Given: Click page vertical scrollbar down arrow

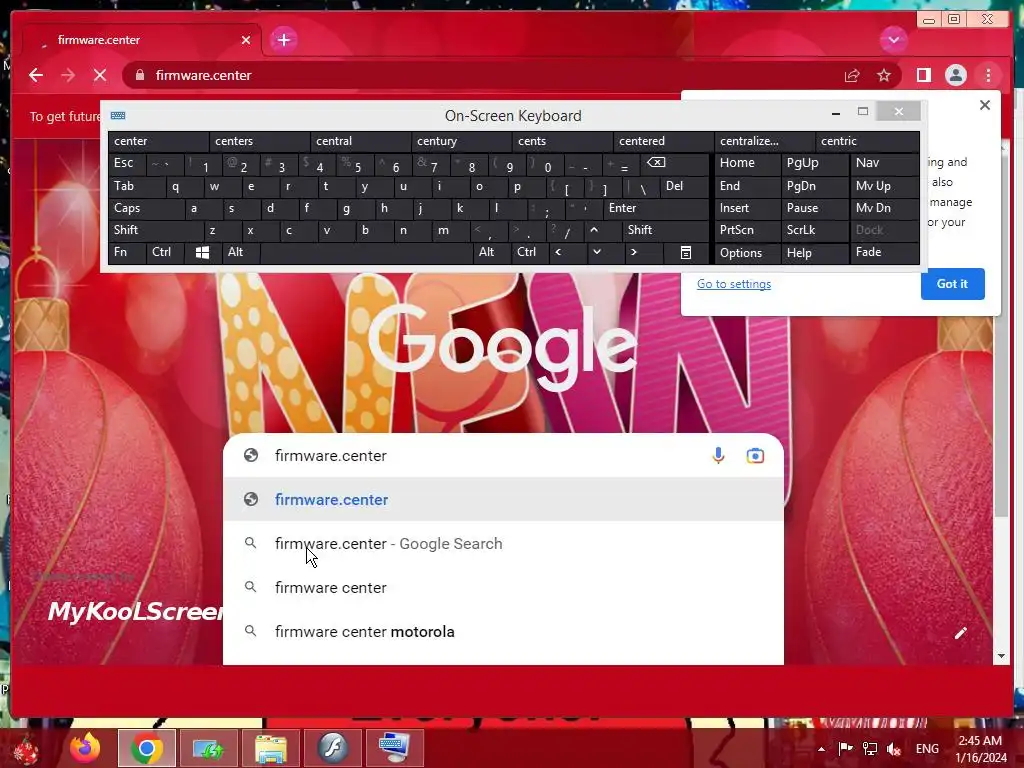Looking at the screenshot, I should point(1002,656).
